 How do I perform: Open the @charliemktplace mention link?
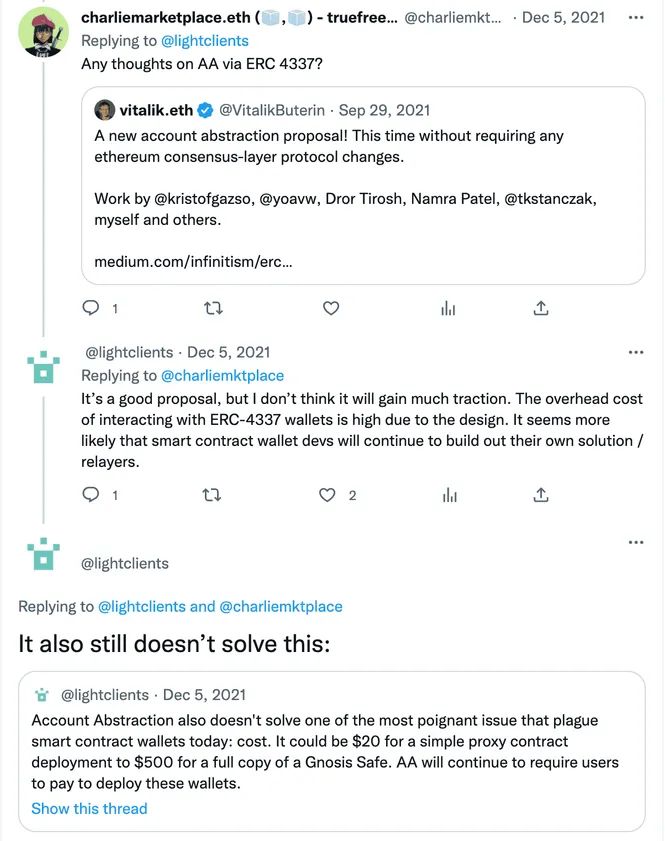tap(222, 375)
